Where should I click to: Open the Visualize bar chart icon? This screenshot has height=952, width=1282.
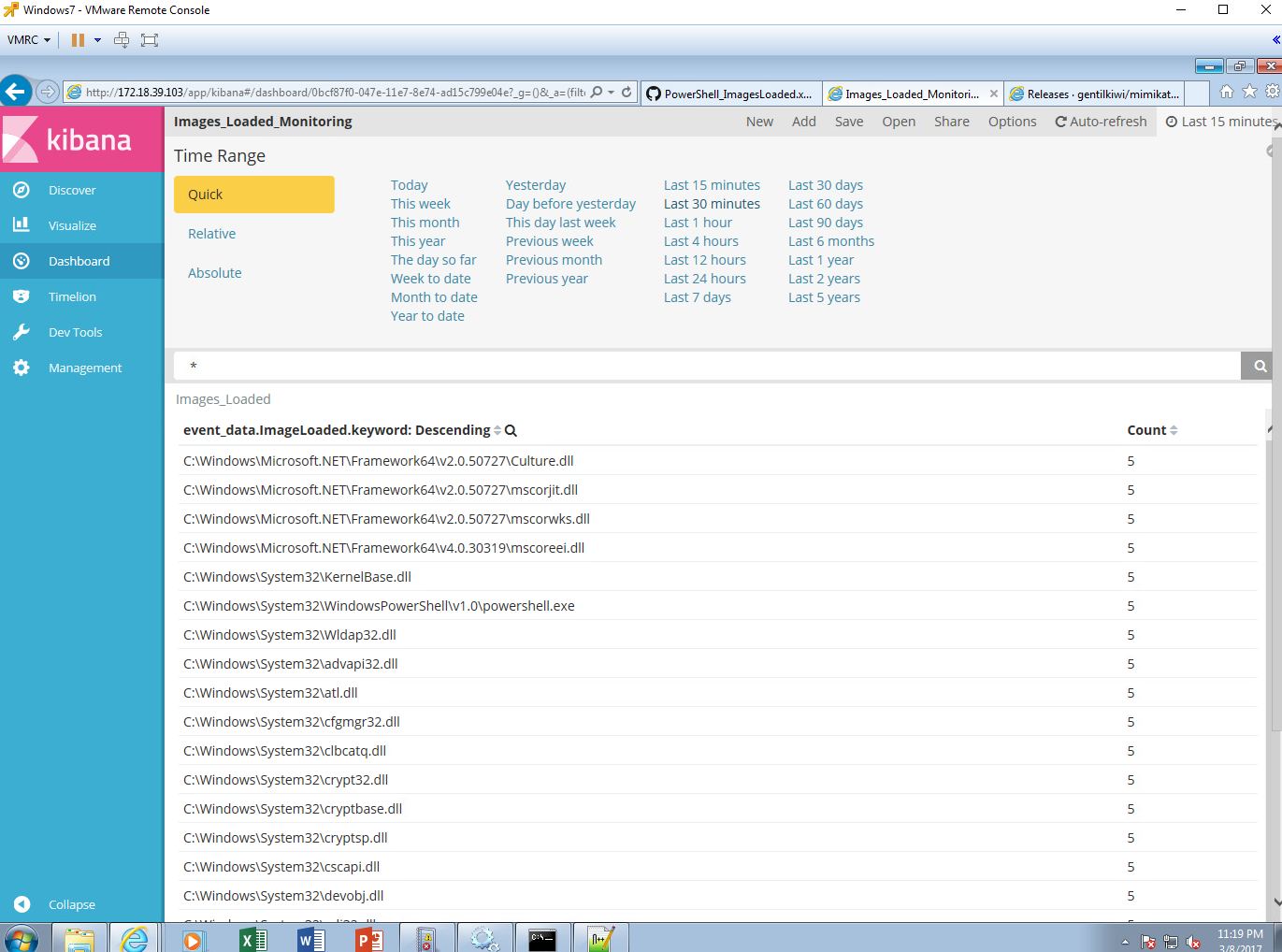(22, 225)
